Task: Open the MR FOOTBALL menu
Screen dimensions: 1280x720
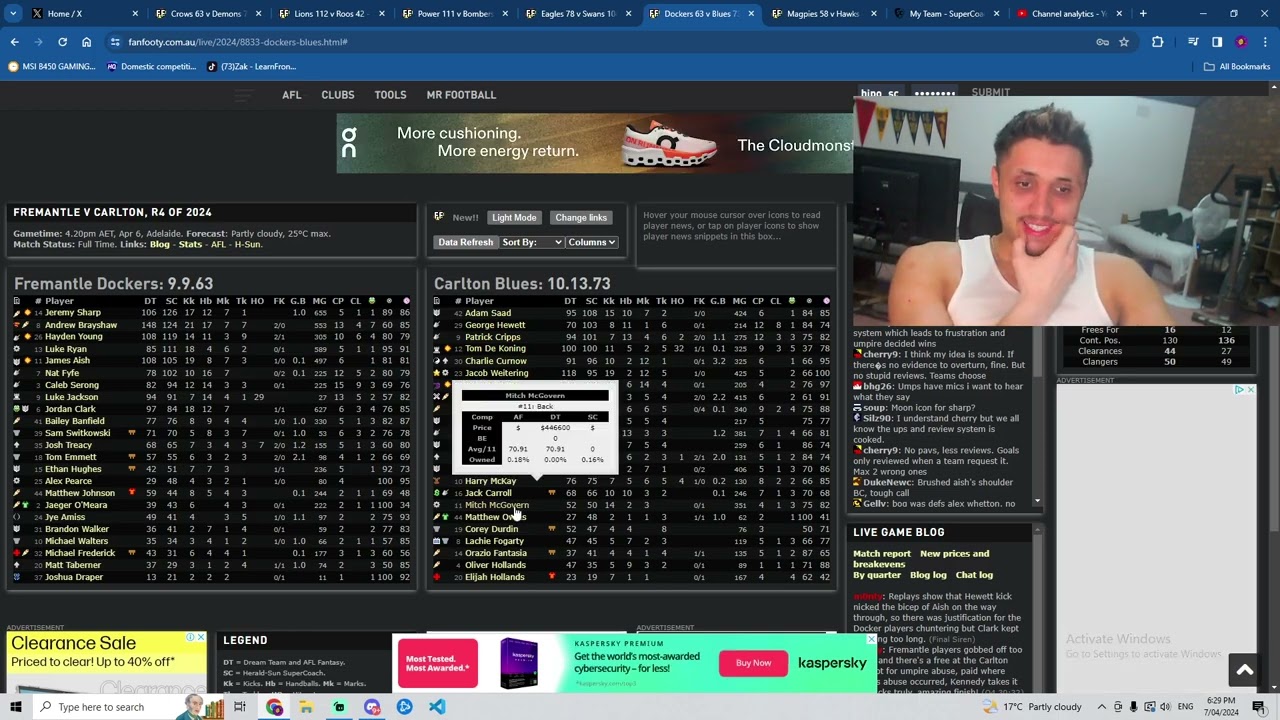Action: pyautogui.click(x=461, y=95)
